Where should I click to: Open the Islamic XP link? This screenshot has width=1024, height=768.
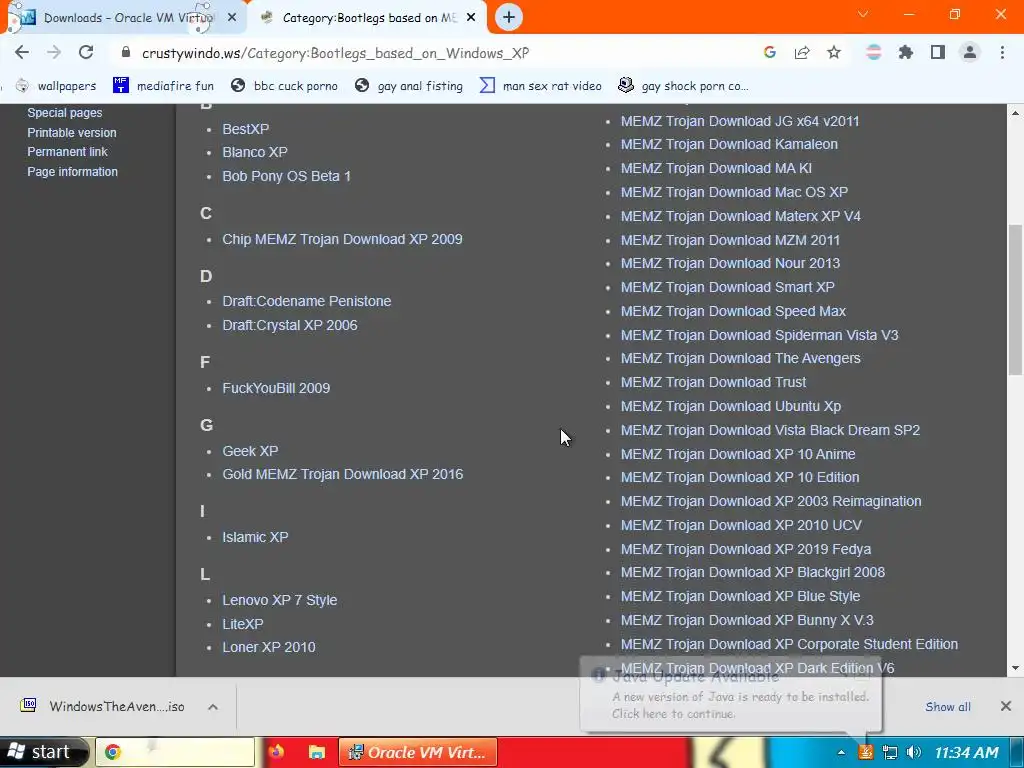pos(255,537)
